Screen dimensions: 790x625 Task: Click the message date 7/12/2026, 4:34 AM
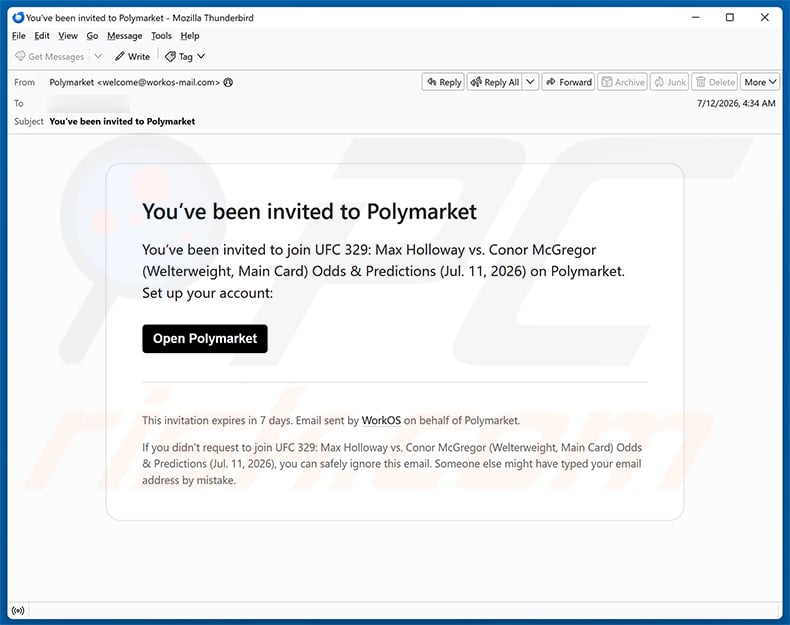(x=736, y=103)
